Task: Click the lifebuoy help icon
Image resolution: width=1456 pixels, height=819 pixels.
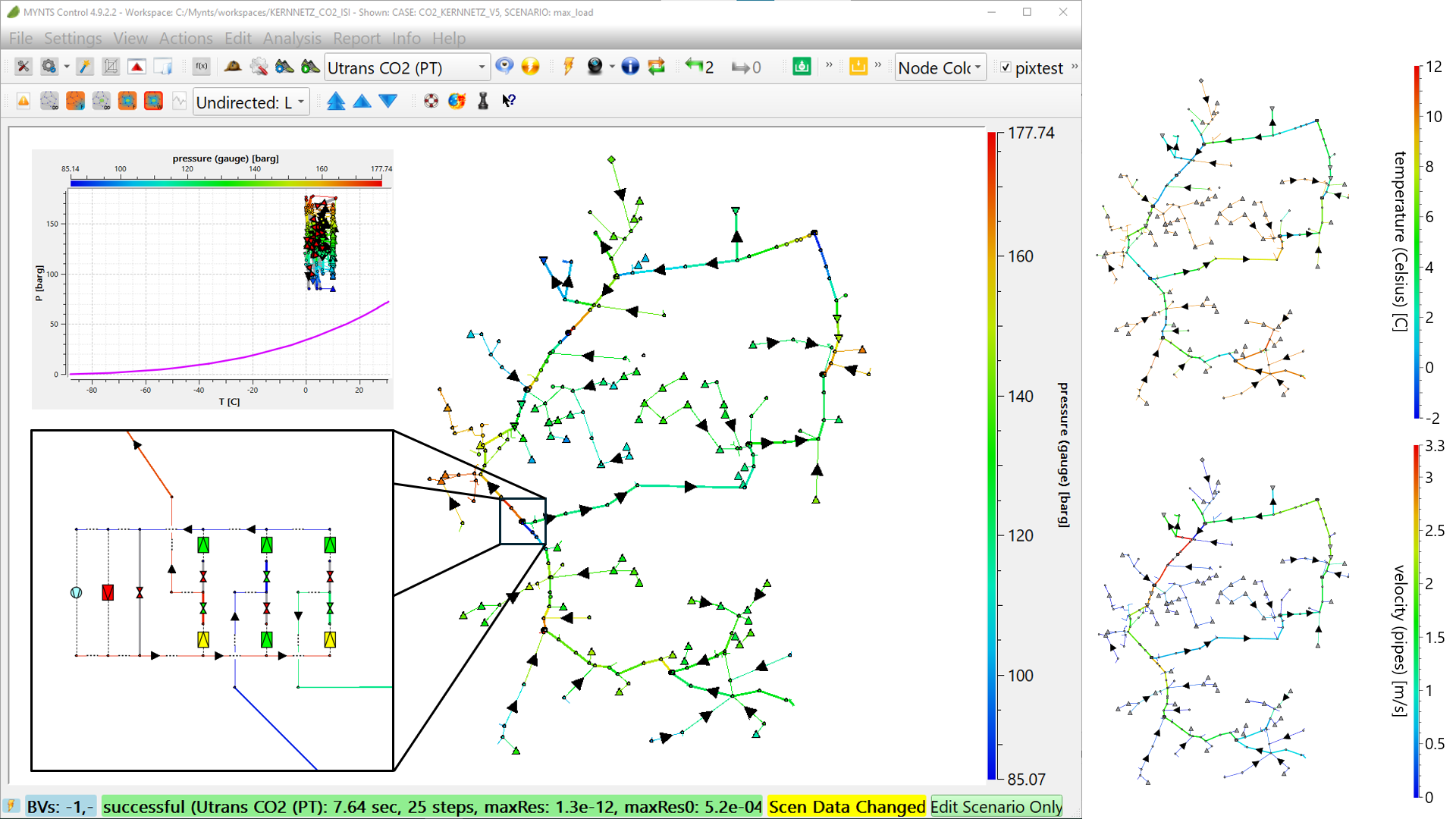Action: [x=431, y=101]
